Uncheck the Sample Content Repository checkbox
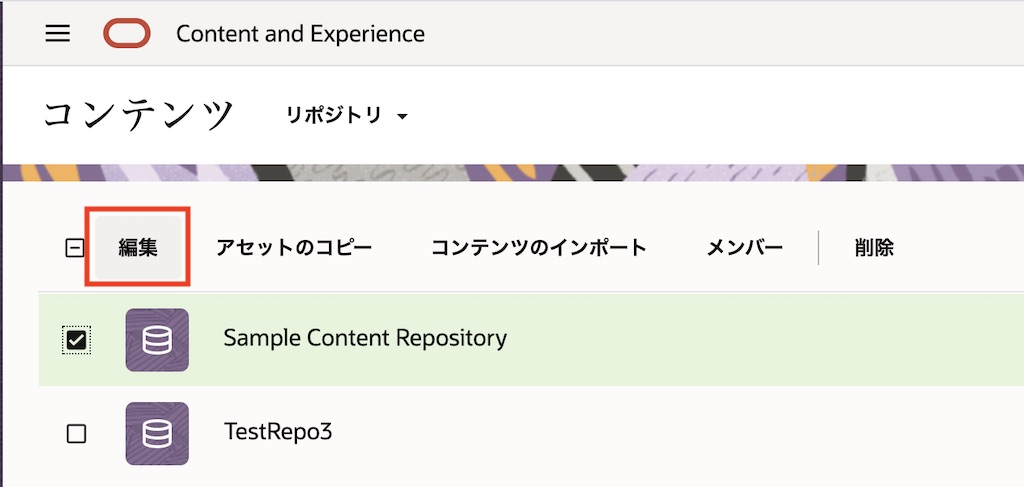Screen dimensions: 1024x487 click(x=76, y=340)
